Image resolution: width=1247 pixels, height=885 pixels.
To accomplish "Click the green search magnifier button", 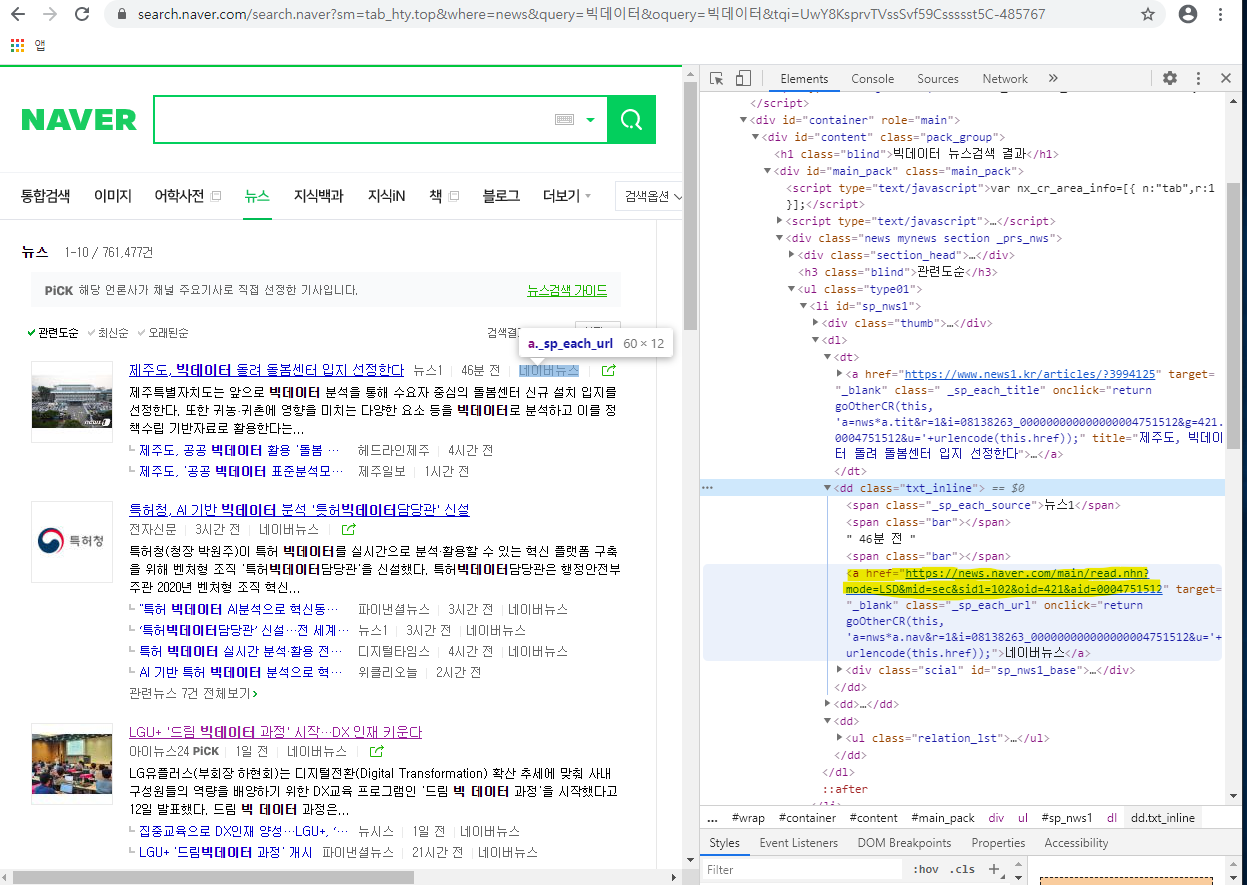I will [631, 120].
